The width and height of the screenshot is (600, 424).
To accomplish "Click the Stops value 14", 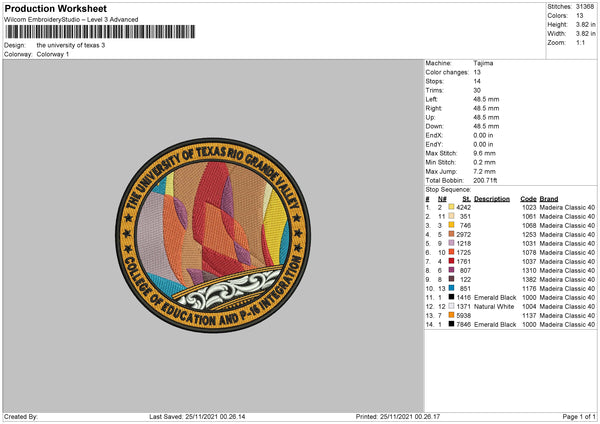I will pos(477,81).
